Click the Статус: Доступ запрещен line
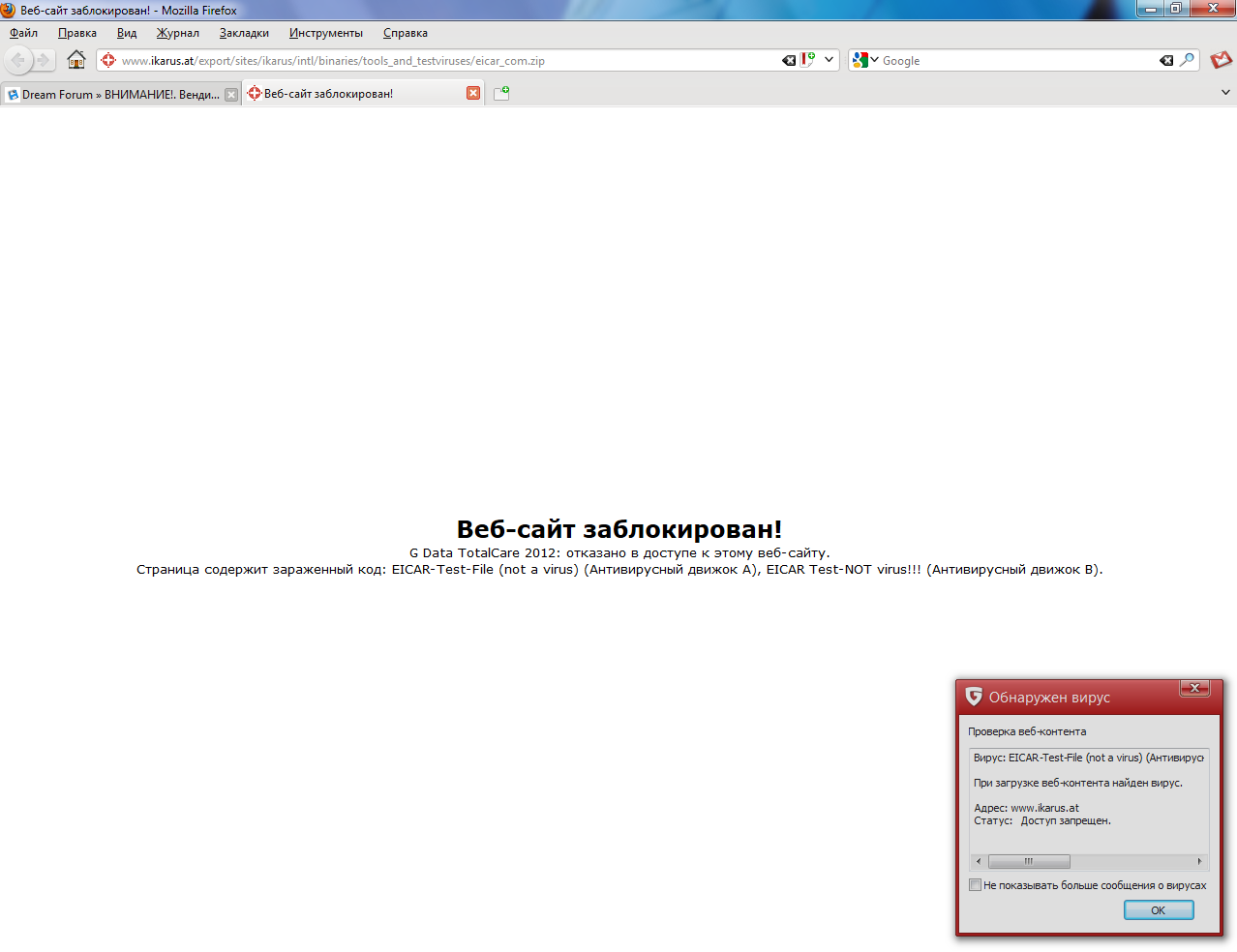 tap(1042, 820)
